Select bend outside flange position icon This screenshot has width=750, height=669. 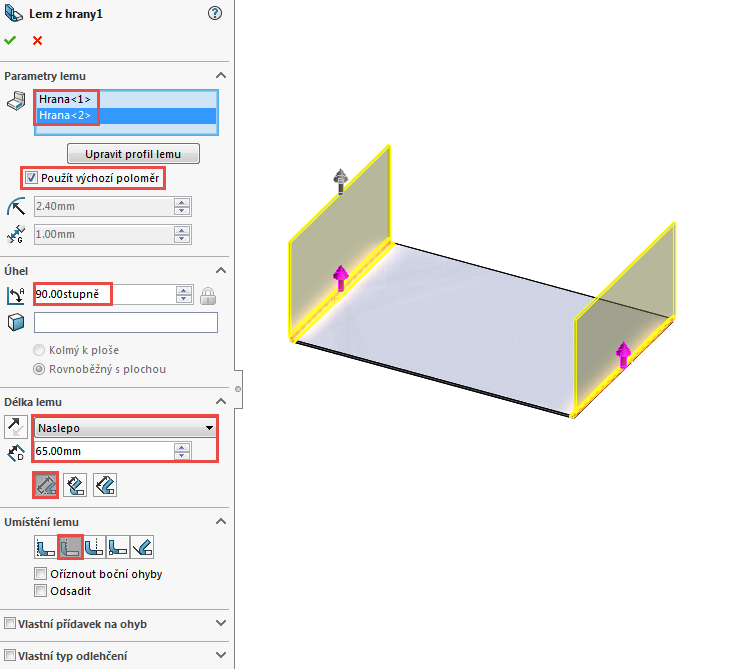click(x=94, y=547)
